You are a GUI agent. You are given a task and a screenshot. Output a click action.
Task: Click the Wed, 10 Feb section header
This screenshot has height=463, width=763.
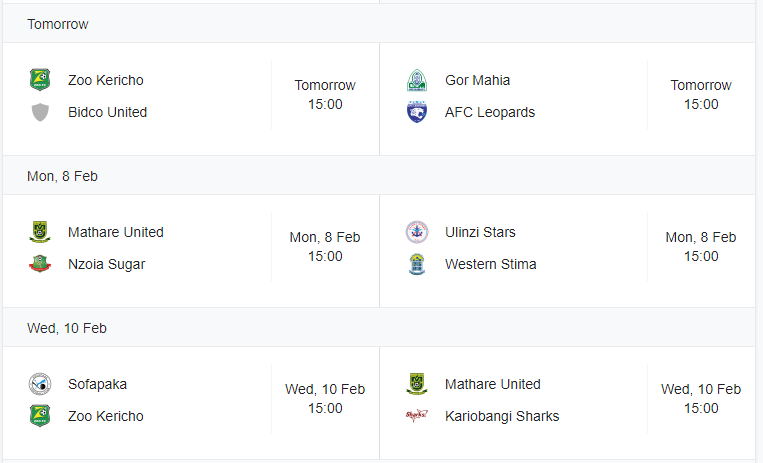point(379,328)
